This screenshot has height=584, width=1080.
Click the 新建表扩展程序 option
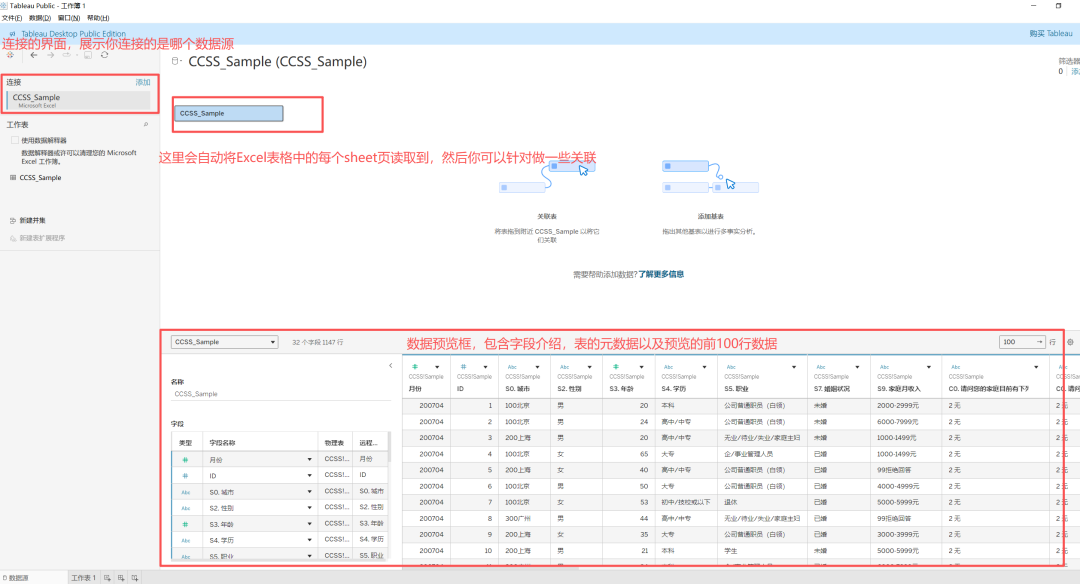click(42, 238)
